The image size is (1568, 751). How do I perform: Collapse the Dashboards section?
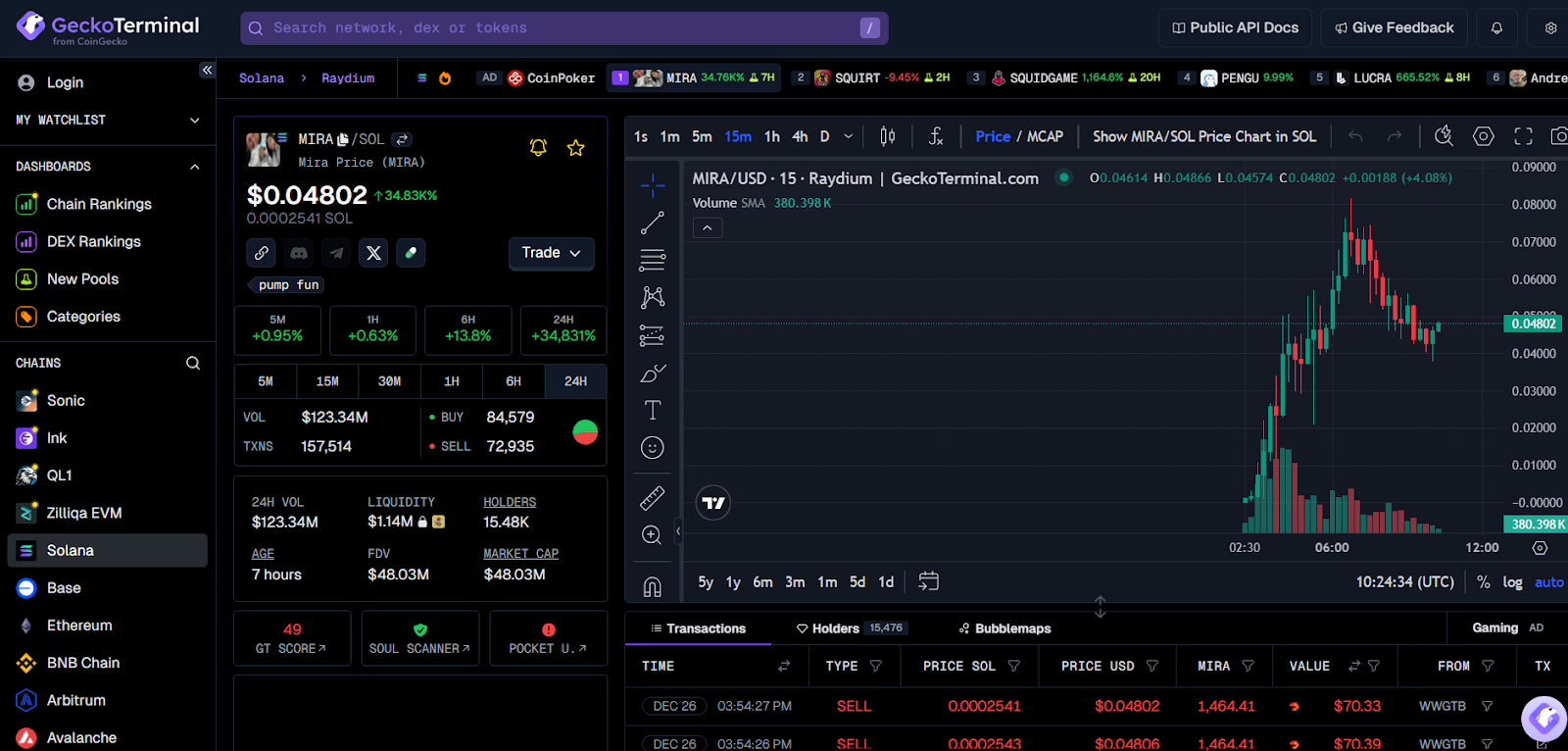coord(195,167)
